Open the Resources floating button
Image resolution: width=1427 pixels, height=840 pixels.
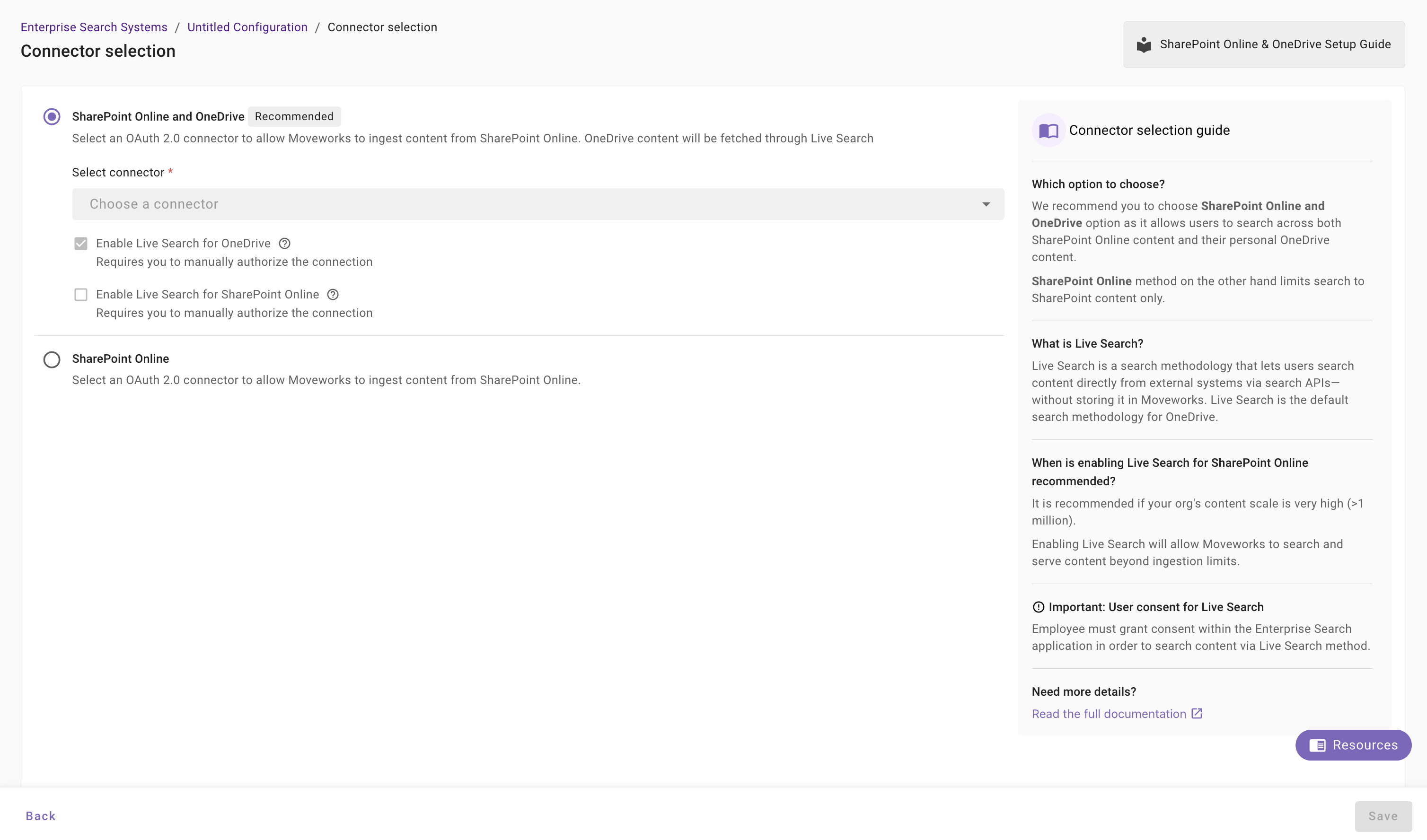coord(1364,745)
